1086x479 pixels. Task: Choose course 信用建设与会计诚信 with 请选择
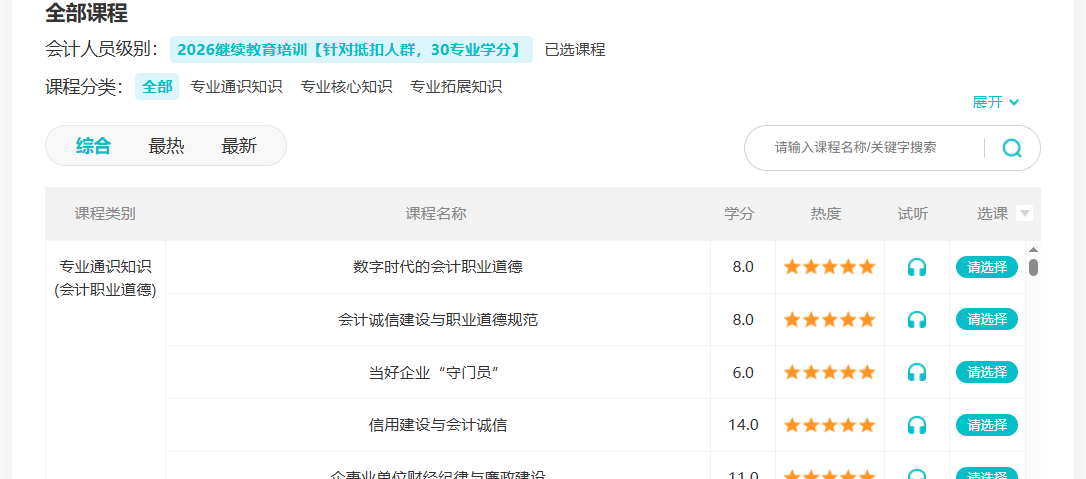pyautogui.click(x=987, y=425)
